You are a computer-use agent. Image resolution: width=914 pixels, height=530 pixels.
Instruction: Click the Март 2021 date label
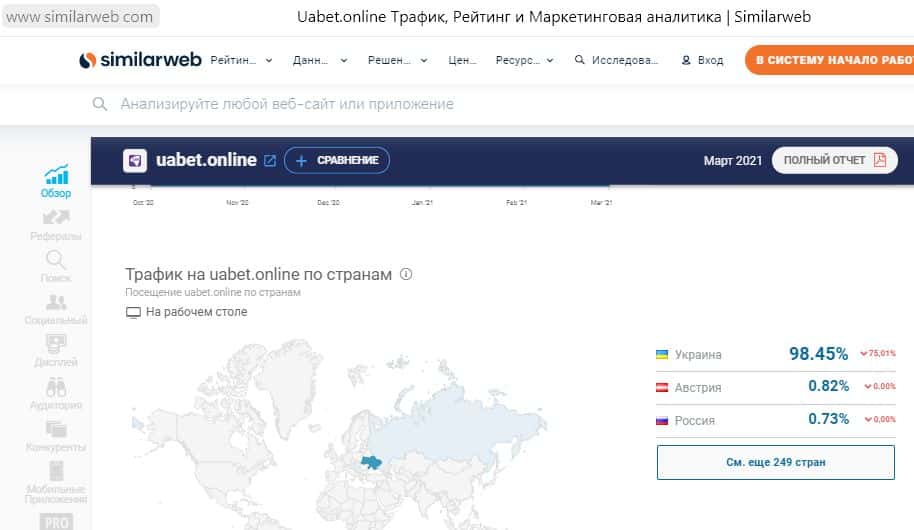(x=733, y=160)
